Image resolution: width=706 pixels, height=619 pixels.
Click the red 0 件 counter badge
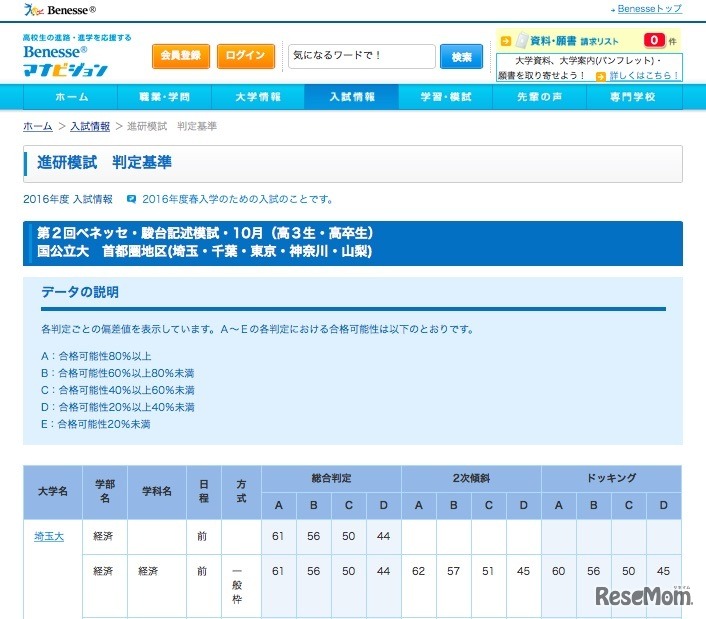[x=654, y=40]
